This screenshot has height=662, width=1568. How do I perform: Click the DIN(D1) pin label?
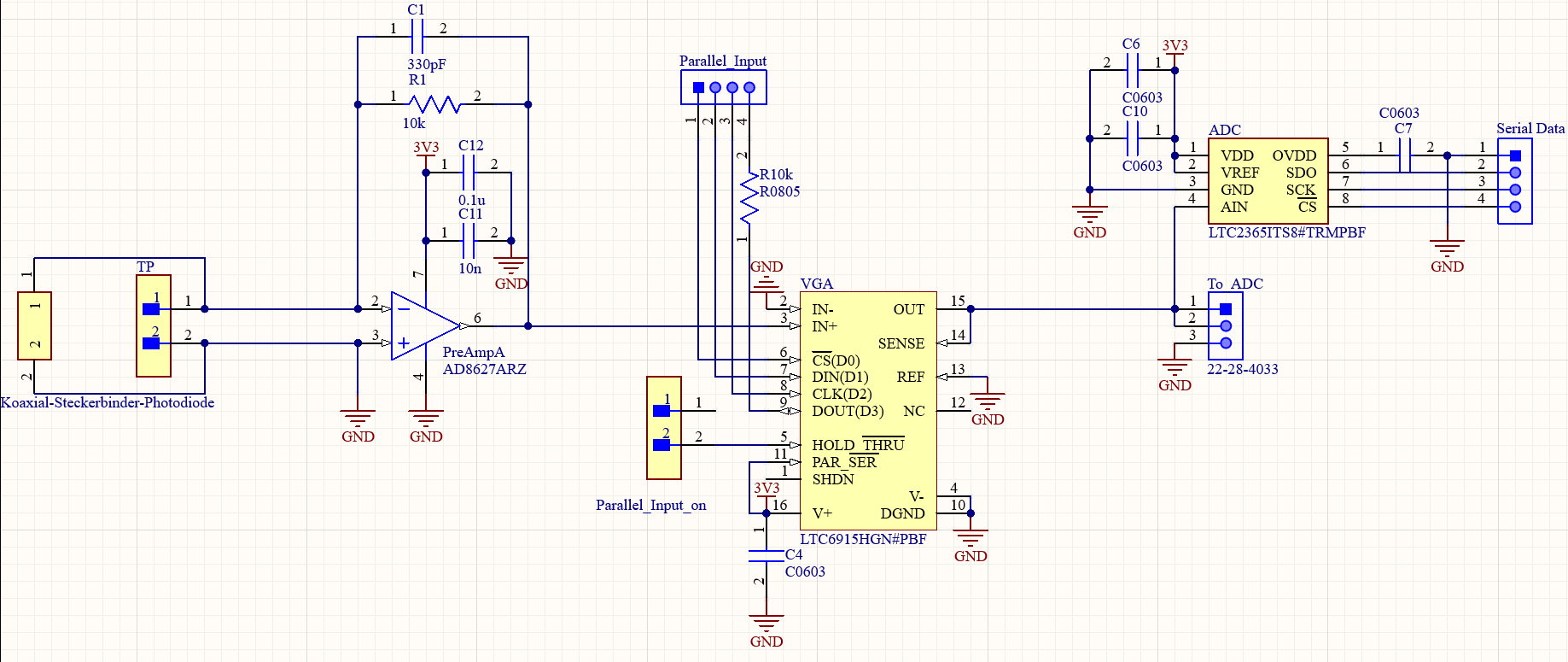coord(840,377)
